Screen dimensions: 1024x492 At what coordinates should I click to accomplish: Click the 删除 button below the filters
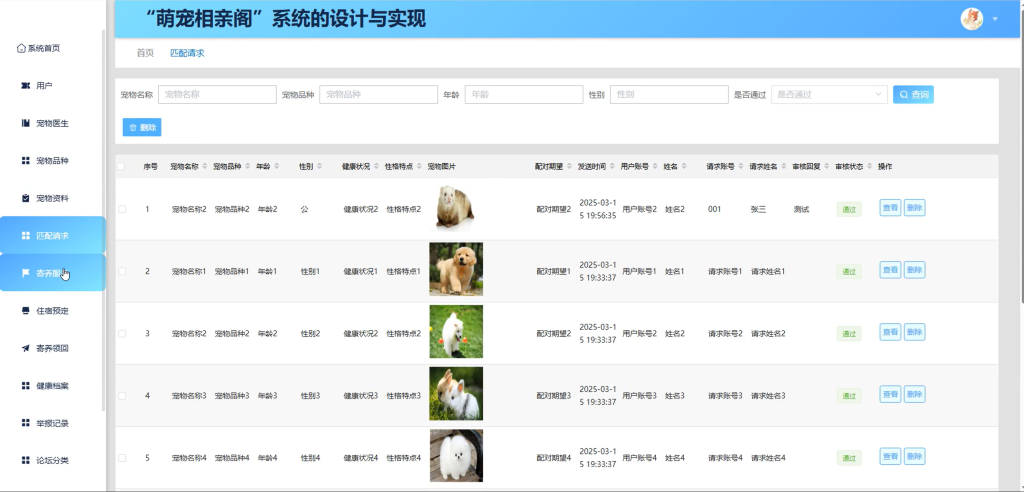point(142,127)
